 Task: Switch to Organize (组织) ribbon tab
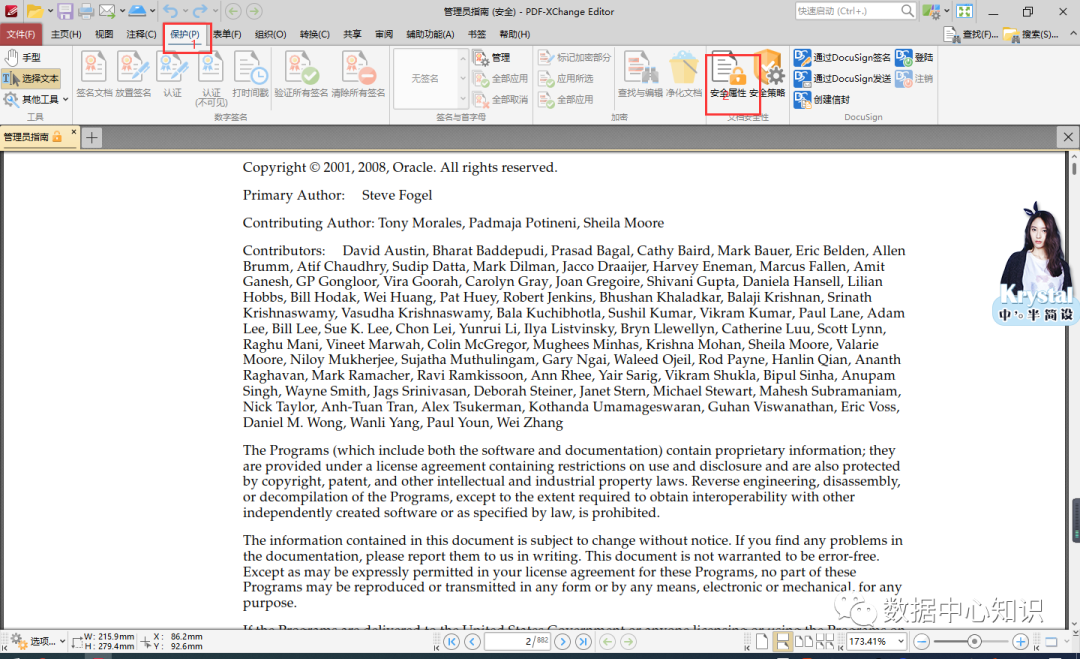point(271,34)
